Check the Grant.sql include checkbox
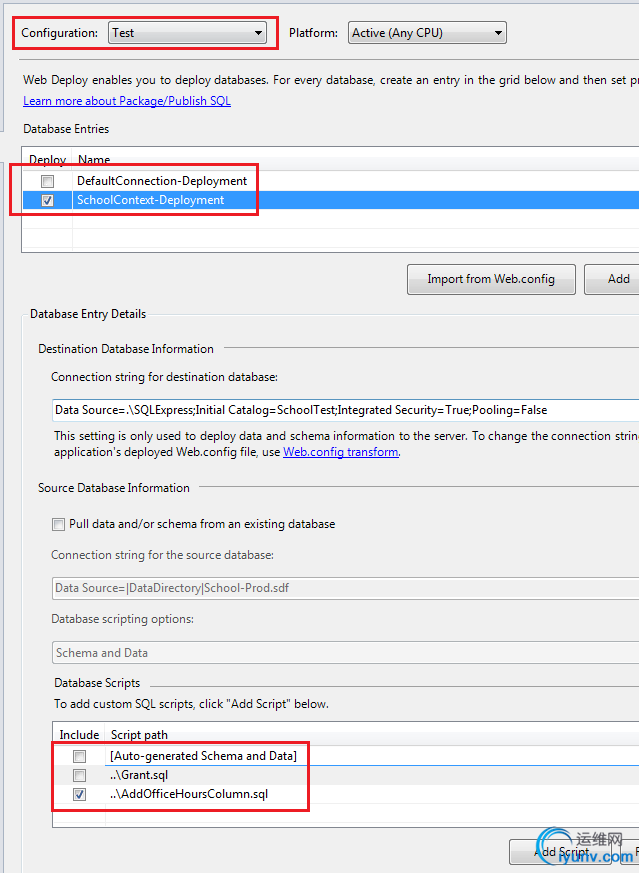 point(80,775)
